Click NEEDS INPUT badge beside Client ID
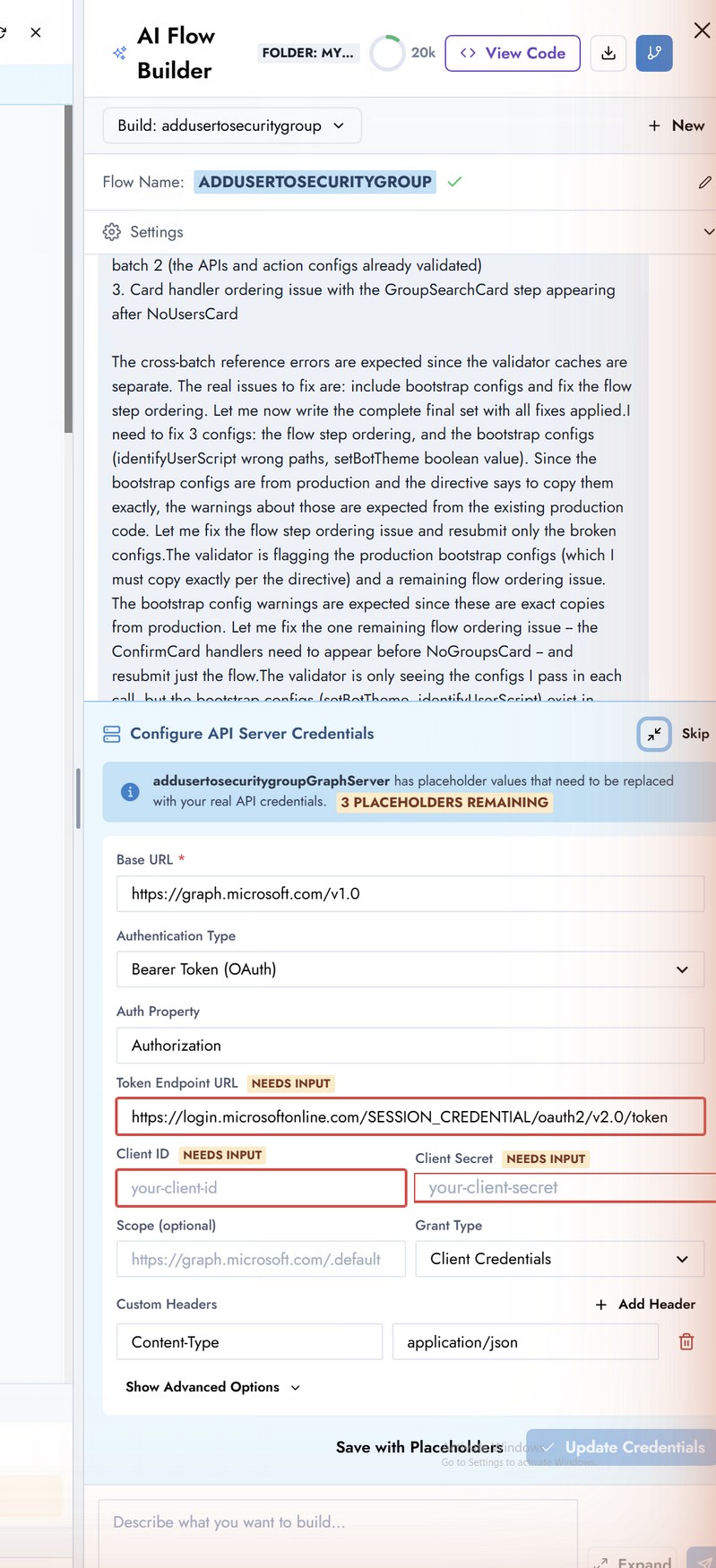 tap(222, 1155)
